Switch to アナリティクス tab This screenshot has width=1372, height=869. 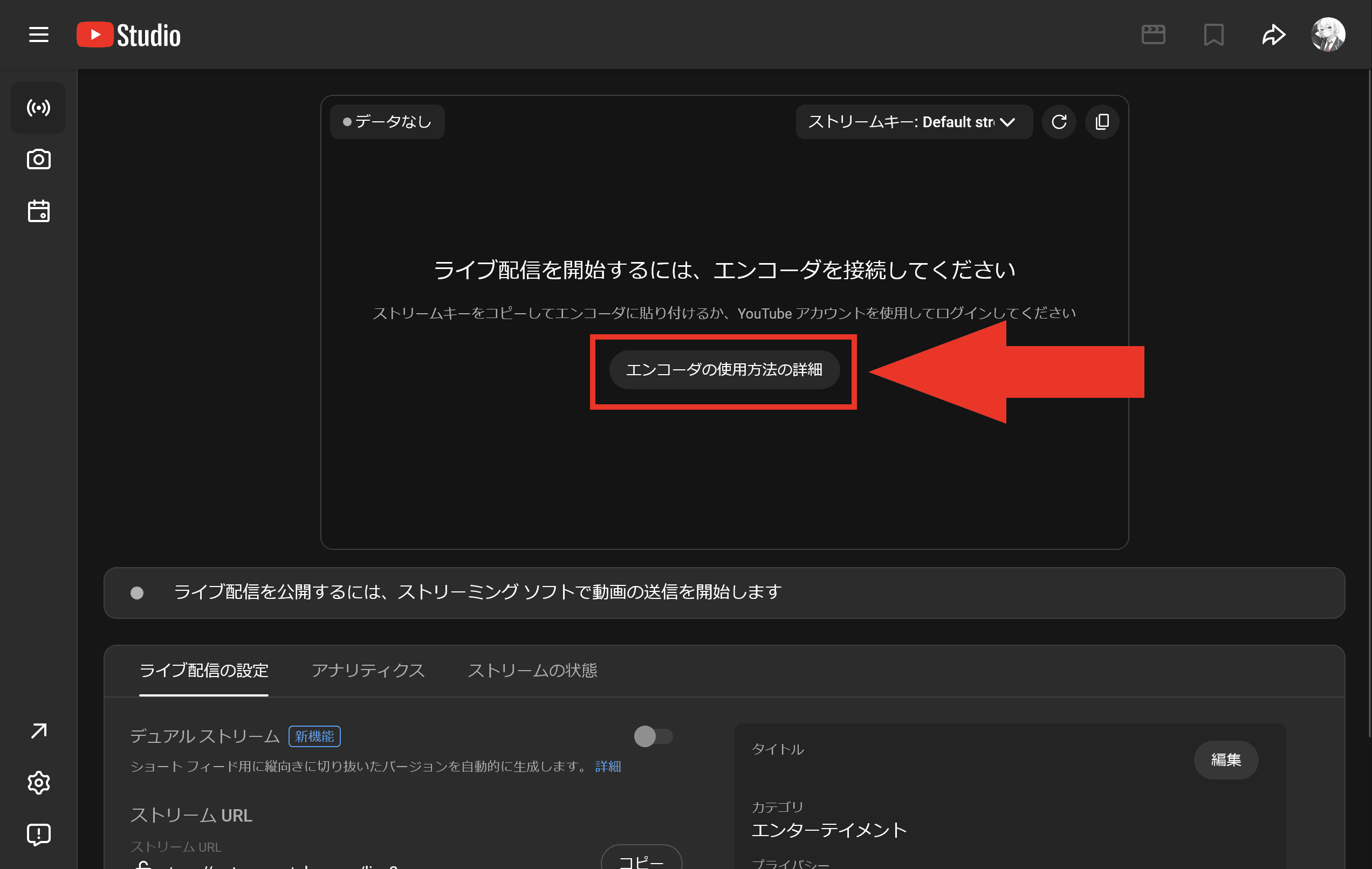tap(368, 671)
